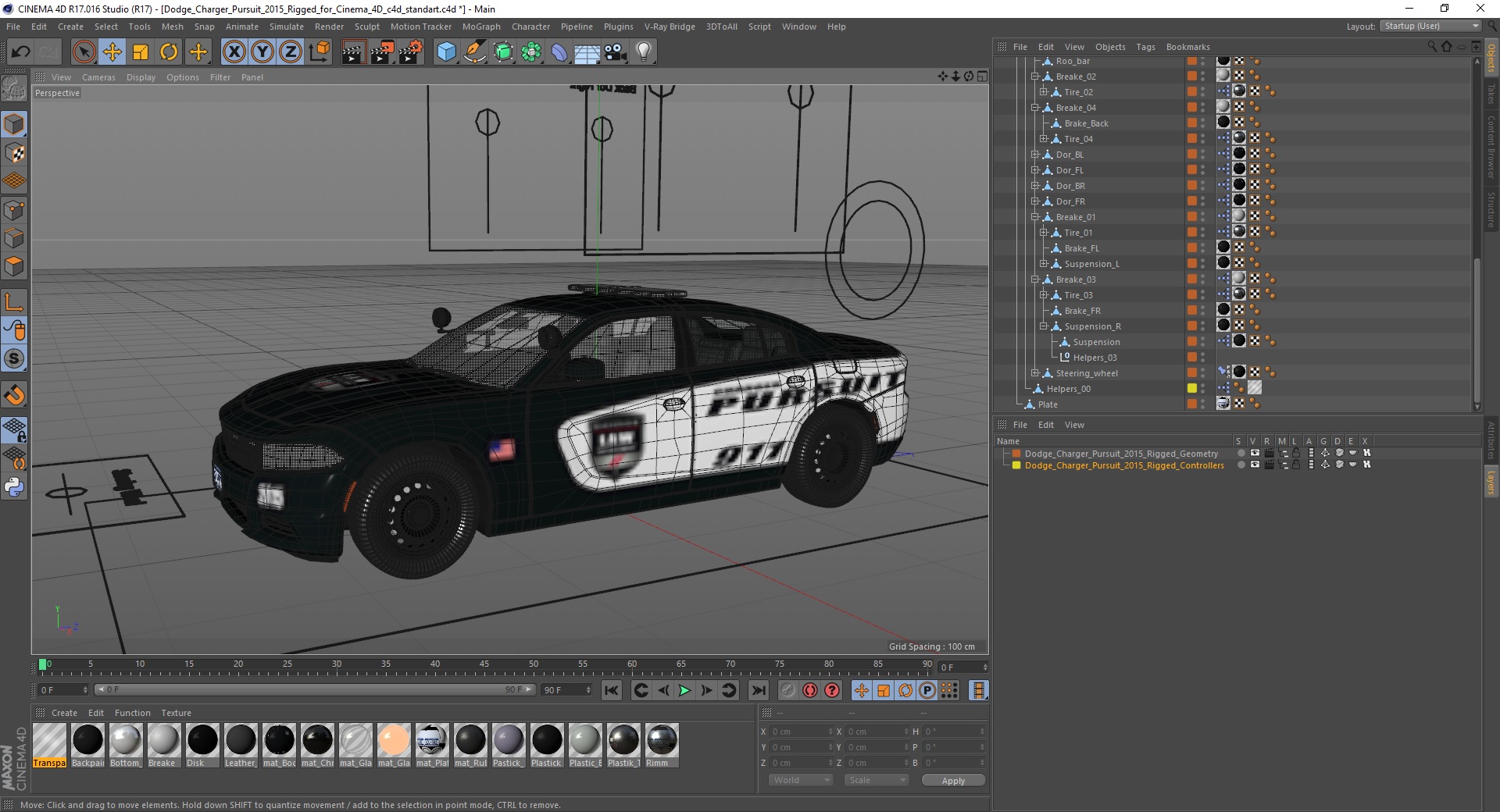This screenshot has width=1500, height=812.
Task: Click the Undo arrow icon
Action: (21, 52)
